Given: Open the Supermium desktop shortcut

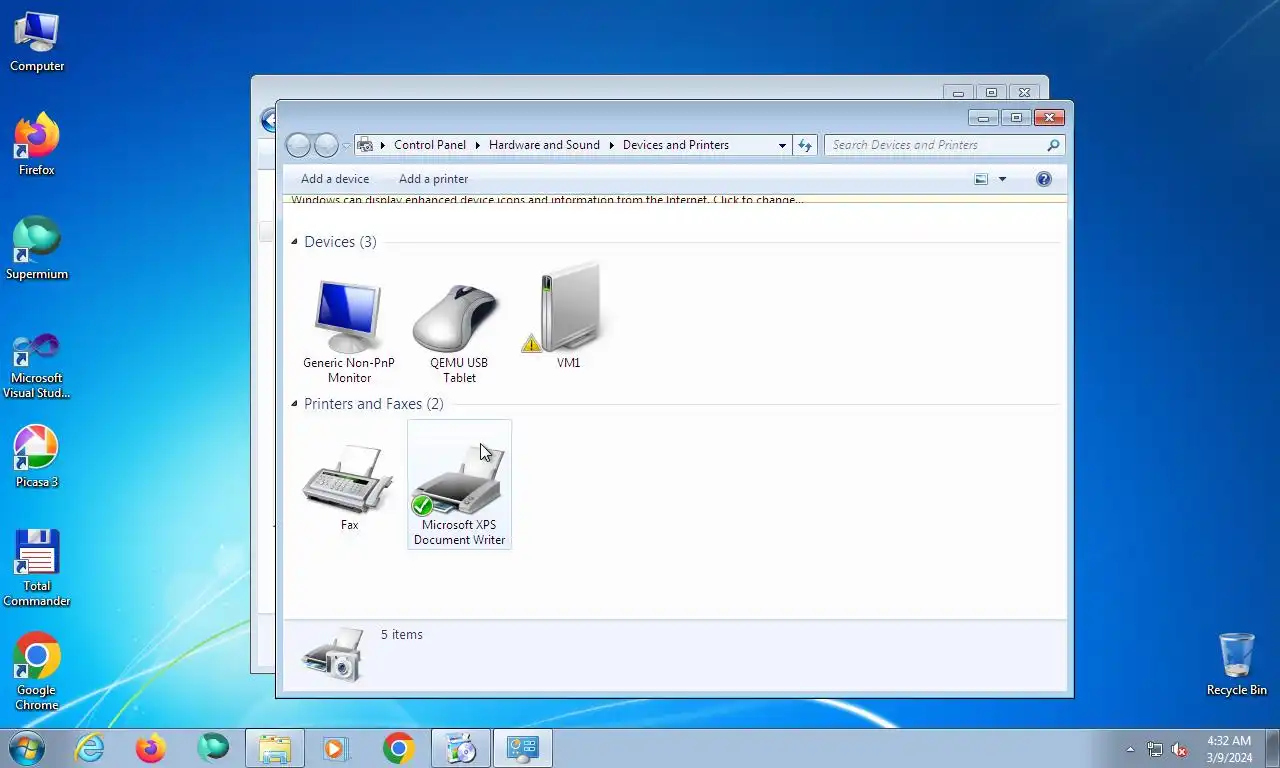Looking at the screenshot, I should coord(37,250).
